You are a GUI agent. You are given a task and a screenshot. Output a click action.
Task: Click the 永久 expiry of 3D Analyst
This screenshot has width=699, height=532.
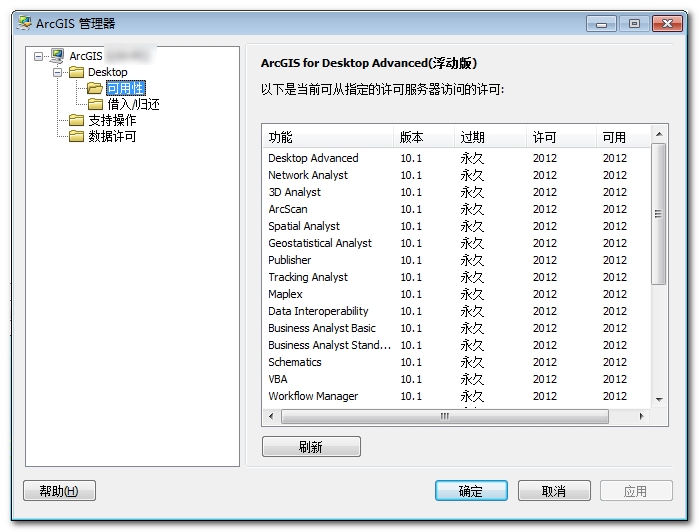[472, 192]
